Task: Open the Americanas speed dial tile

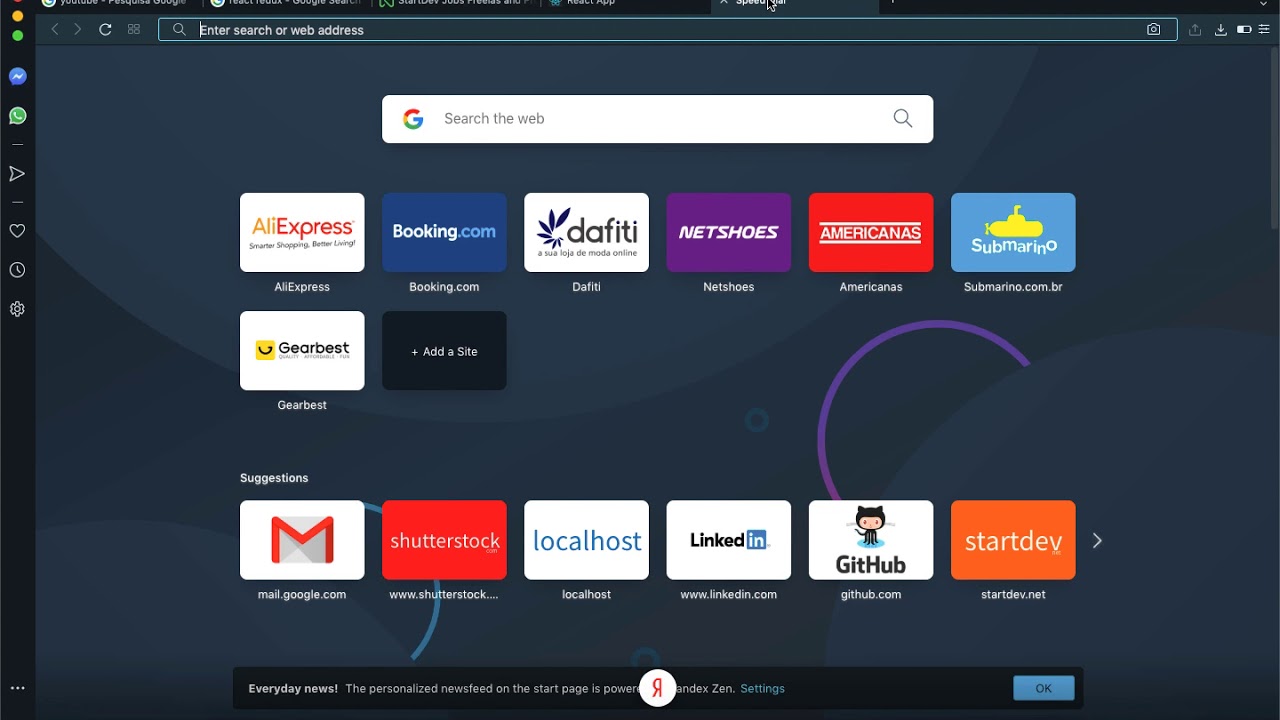Action: 871,232
